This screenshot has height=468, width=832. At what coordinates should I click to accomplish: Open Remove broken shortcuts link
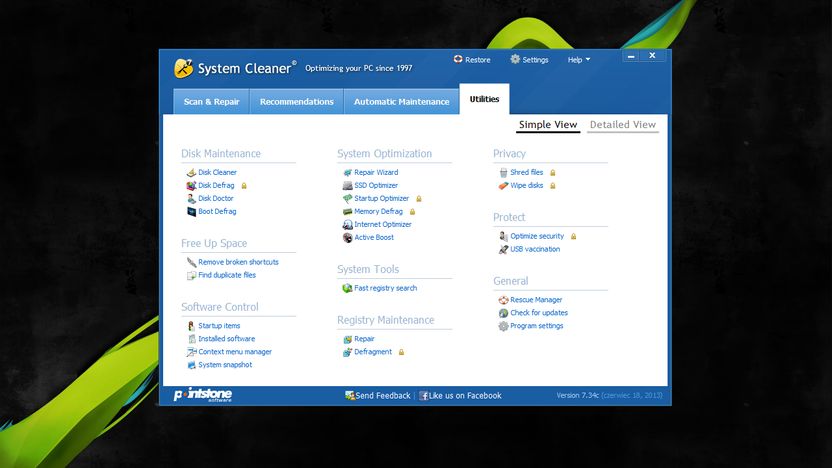pyautogui.click(x=238, y=262)
